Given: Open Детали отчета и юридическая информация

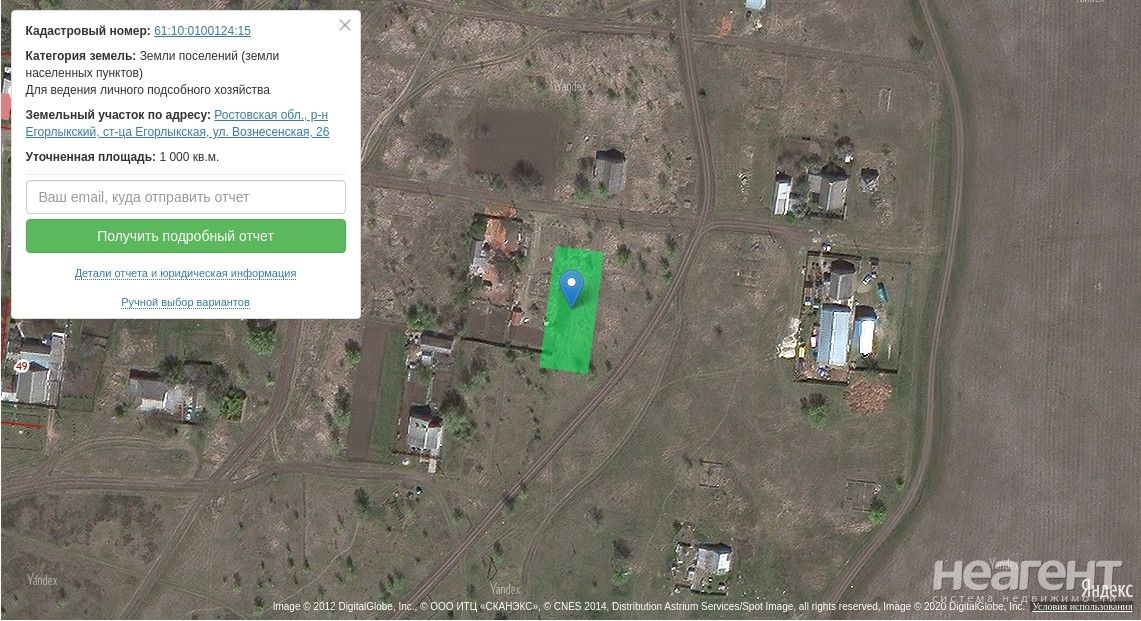Looking at the screenshot, I should pos(185,273).
